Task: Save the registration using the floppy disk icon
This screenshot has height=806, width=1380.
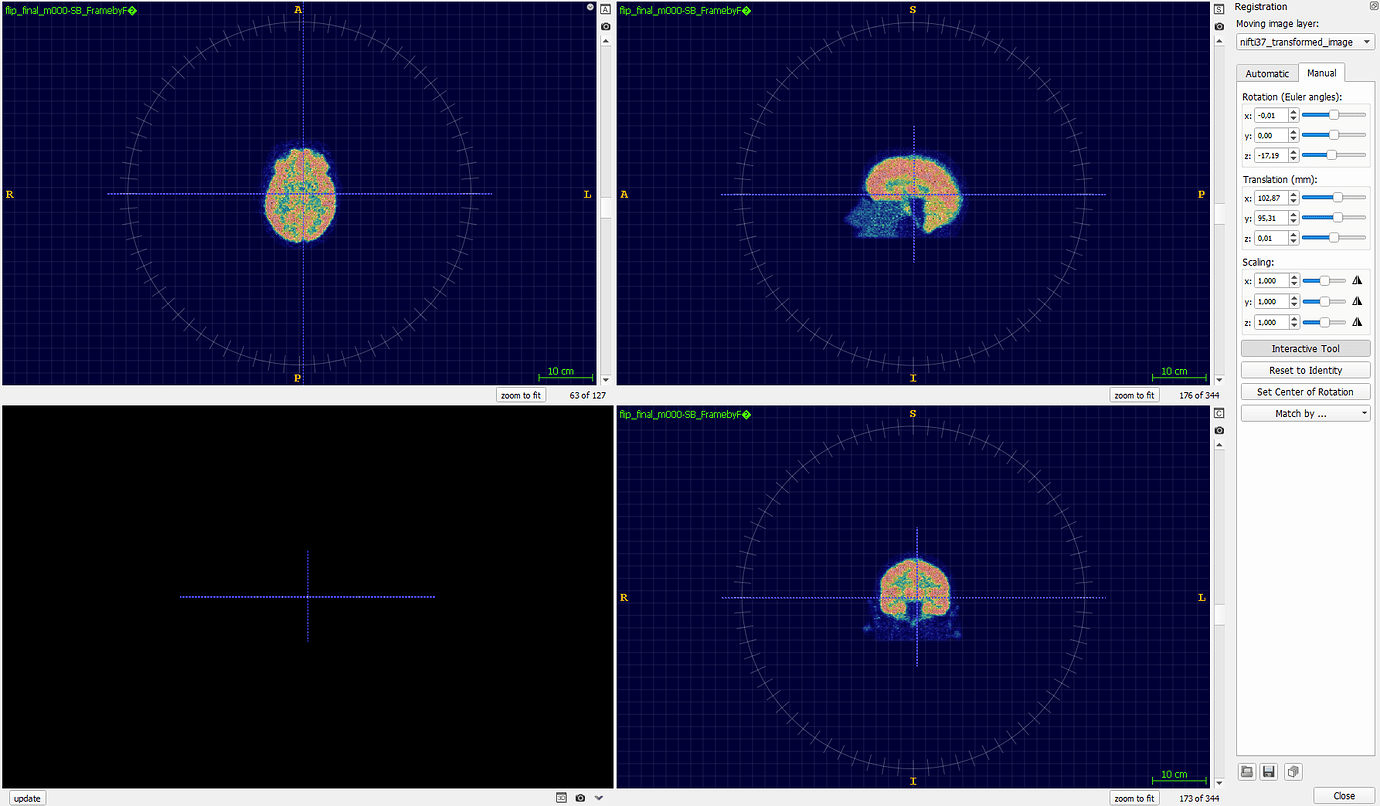Action: click(x=1268, y=771)
